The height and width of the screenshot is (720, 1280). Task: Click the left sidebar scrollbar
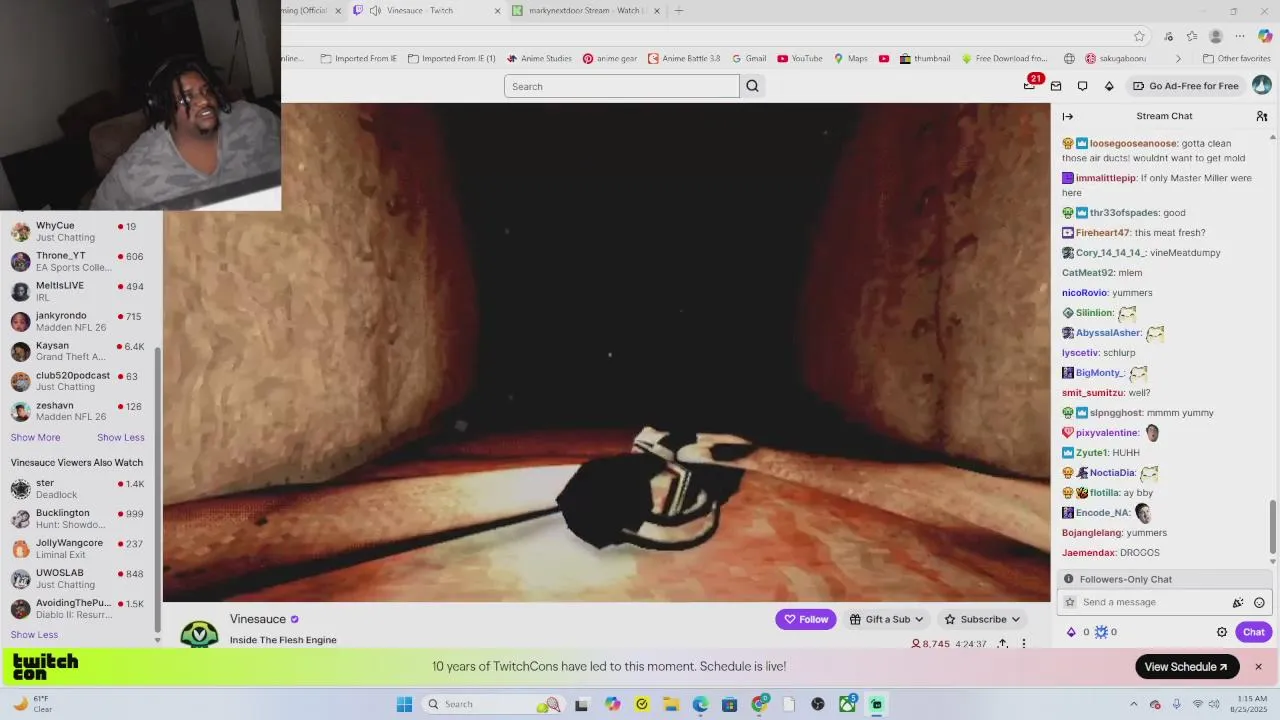[157, 490]
